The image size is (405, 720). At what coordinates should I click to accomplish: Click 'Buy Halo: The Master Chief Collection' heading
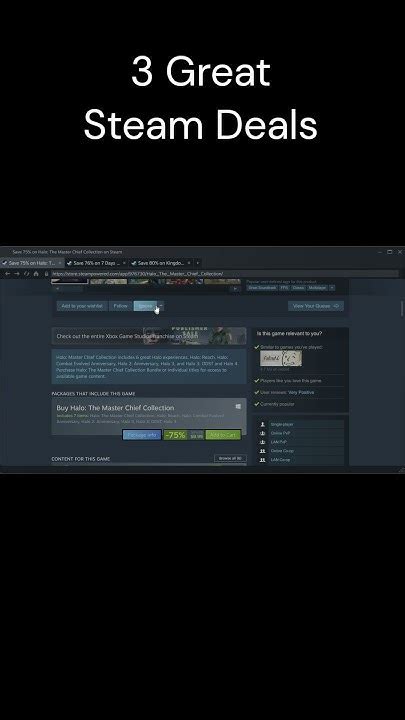pos(115,408)
